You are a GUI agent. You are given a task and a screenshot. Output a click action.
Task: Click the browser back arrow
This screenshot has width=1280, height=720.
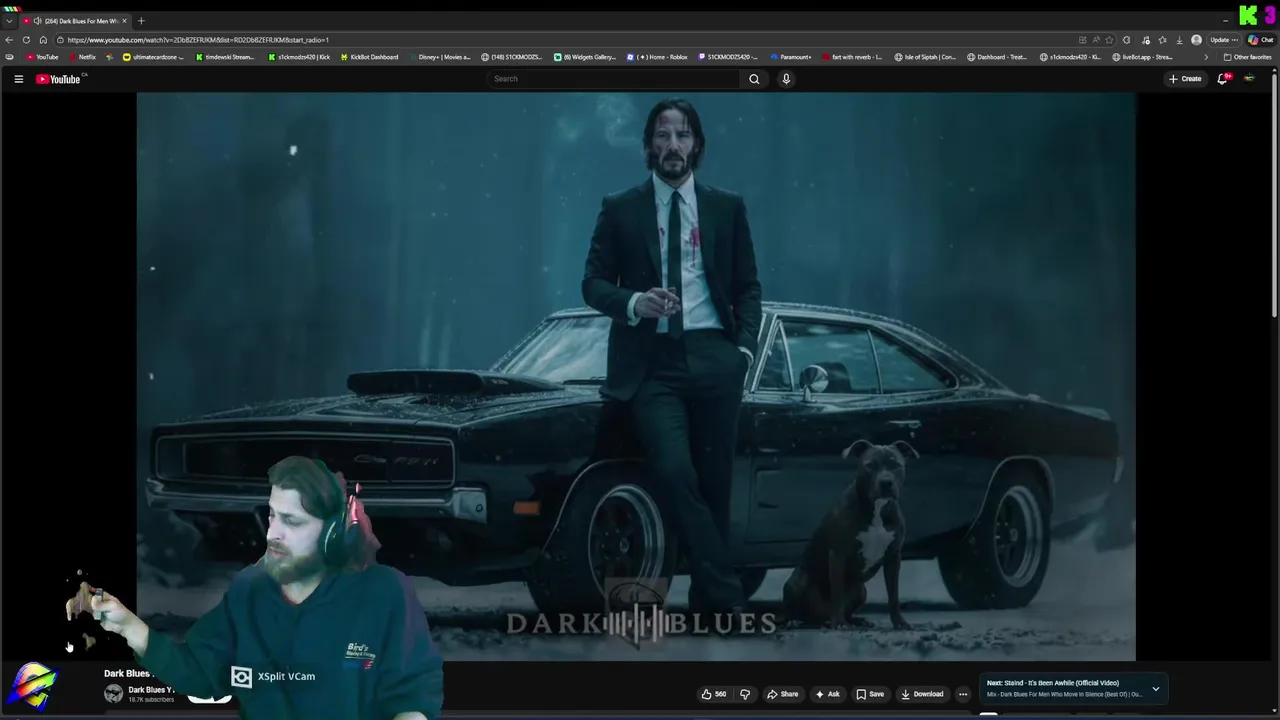point(9,40)
